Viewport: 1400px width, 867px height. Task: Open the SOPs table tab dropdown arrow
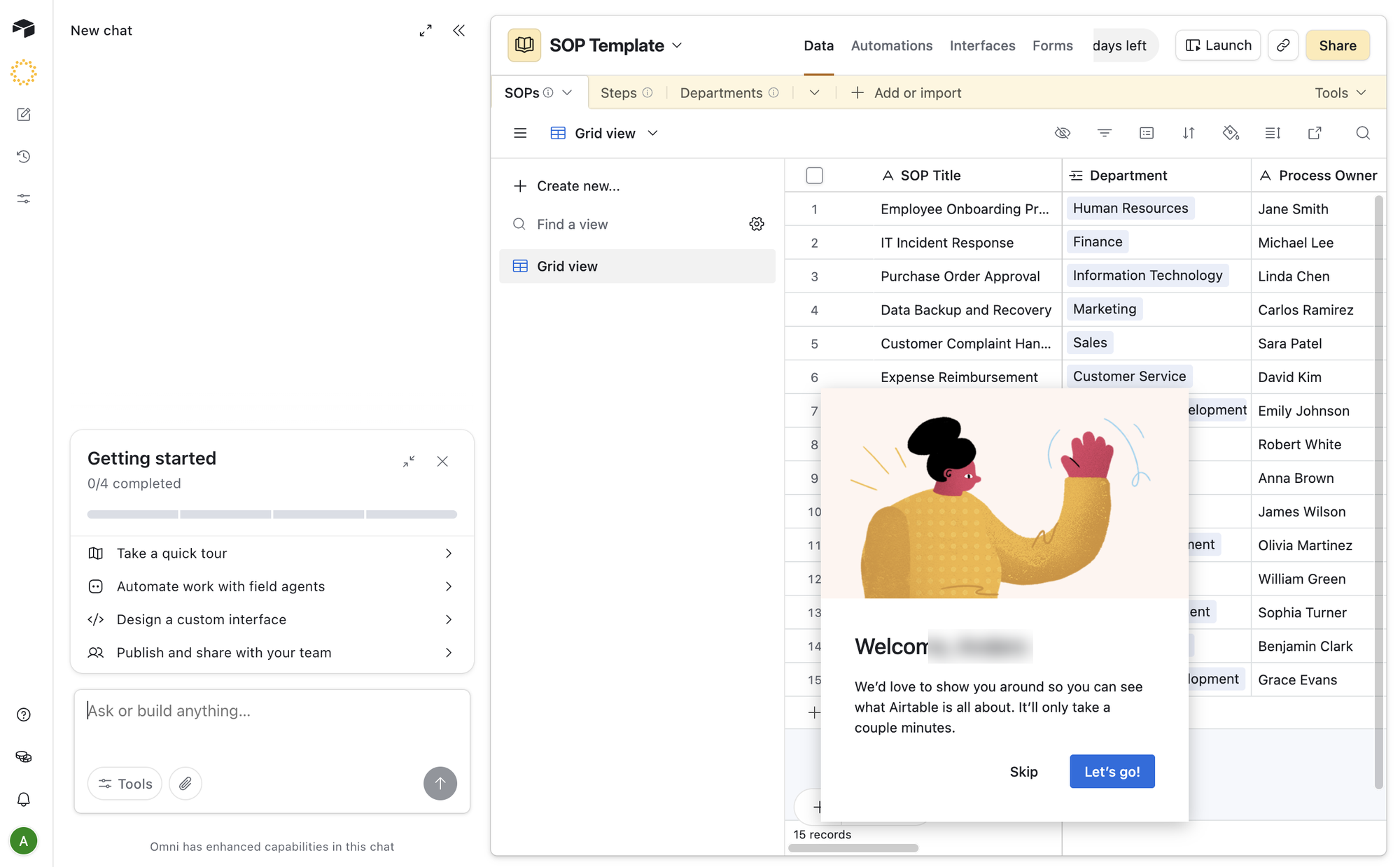coord(567,92)
